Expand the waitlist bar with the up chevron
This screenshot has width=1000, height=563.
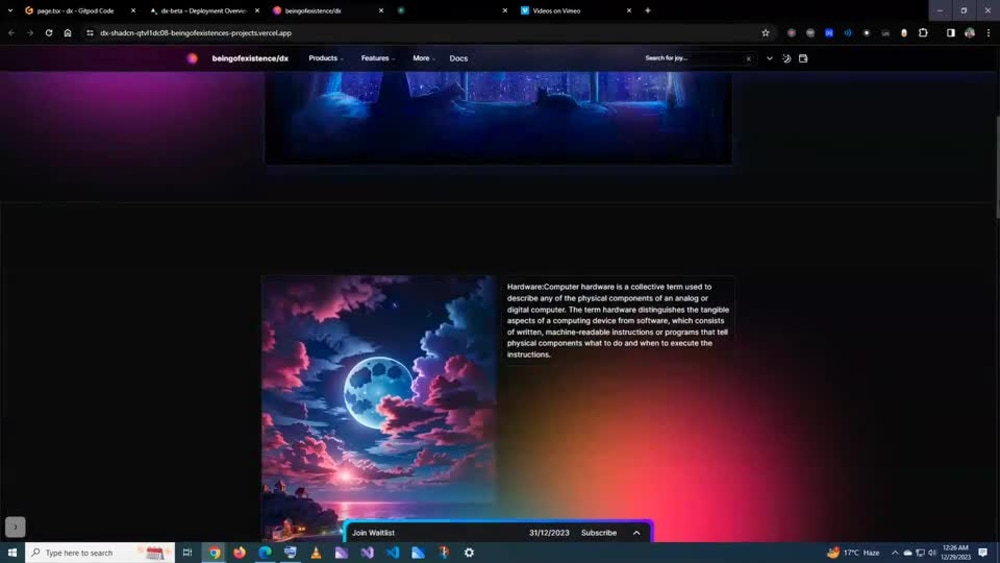coord(636,532)
